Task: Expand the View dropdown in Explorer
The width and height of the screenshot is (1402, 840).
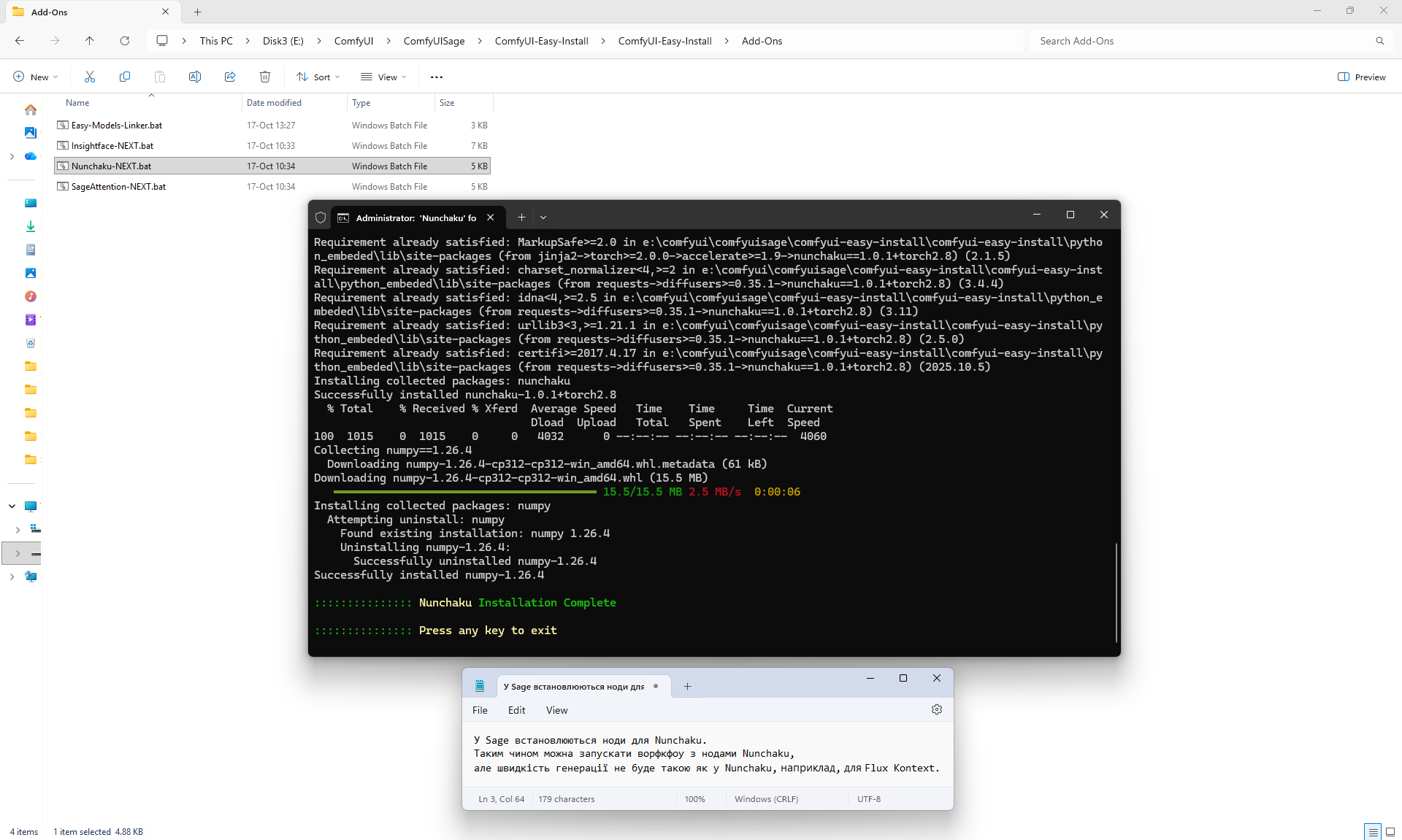Action: click(x=383, y=77)
